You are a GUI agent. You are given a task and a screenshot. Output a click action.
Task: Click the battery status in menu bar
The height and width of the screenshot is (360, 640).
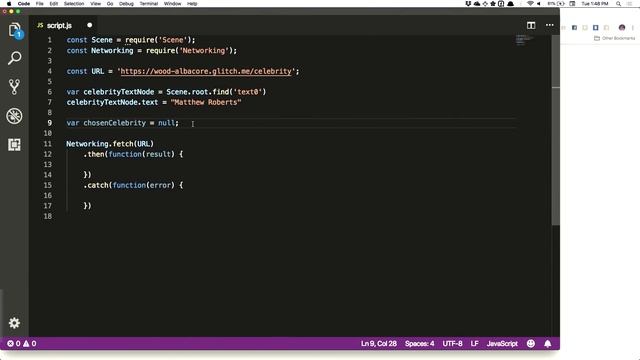(556, 4)
